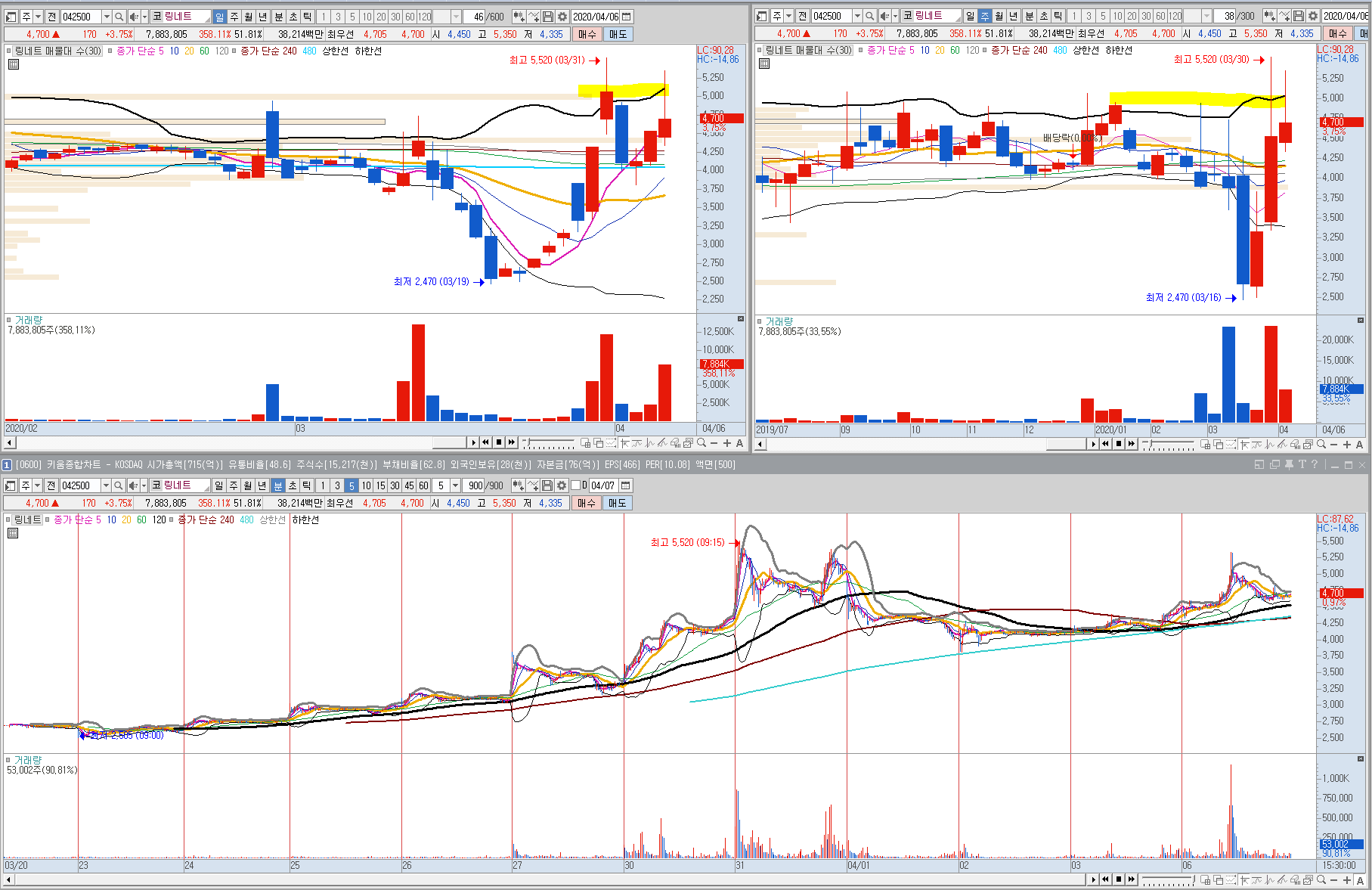The width and height of the screenshot is (1372, 890).
Task: Click 매도 (sell) button in bottom chart
Action: pyautogui.click(x=617, y=503)
